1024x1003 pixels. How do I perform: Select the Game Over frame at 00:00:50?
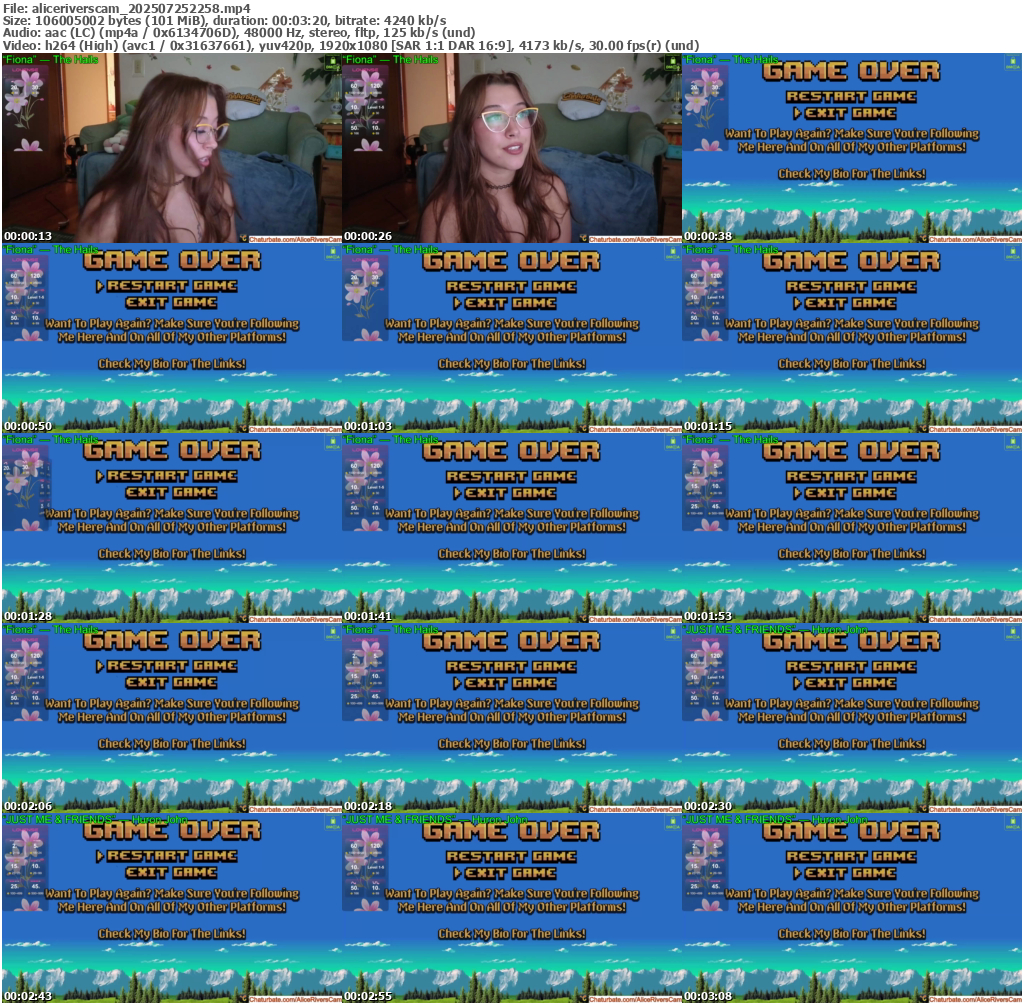[x=172, y=338]
